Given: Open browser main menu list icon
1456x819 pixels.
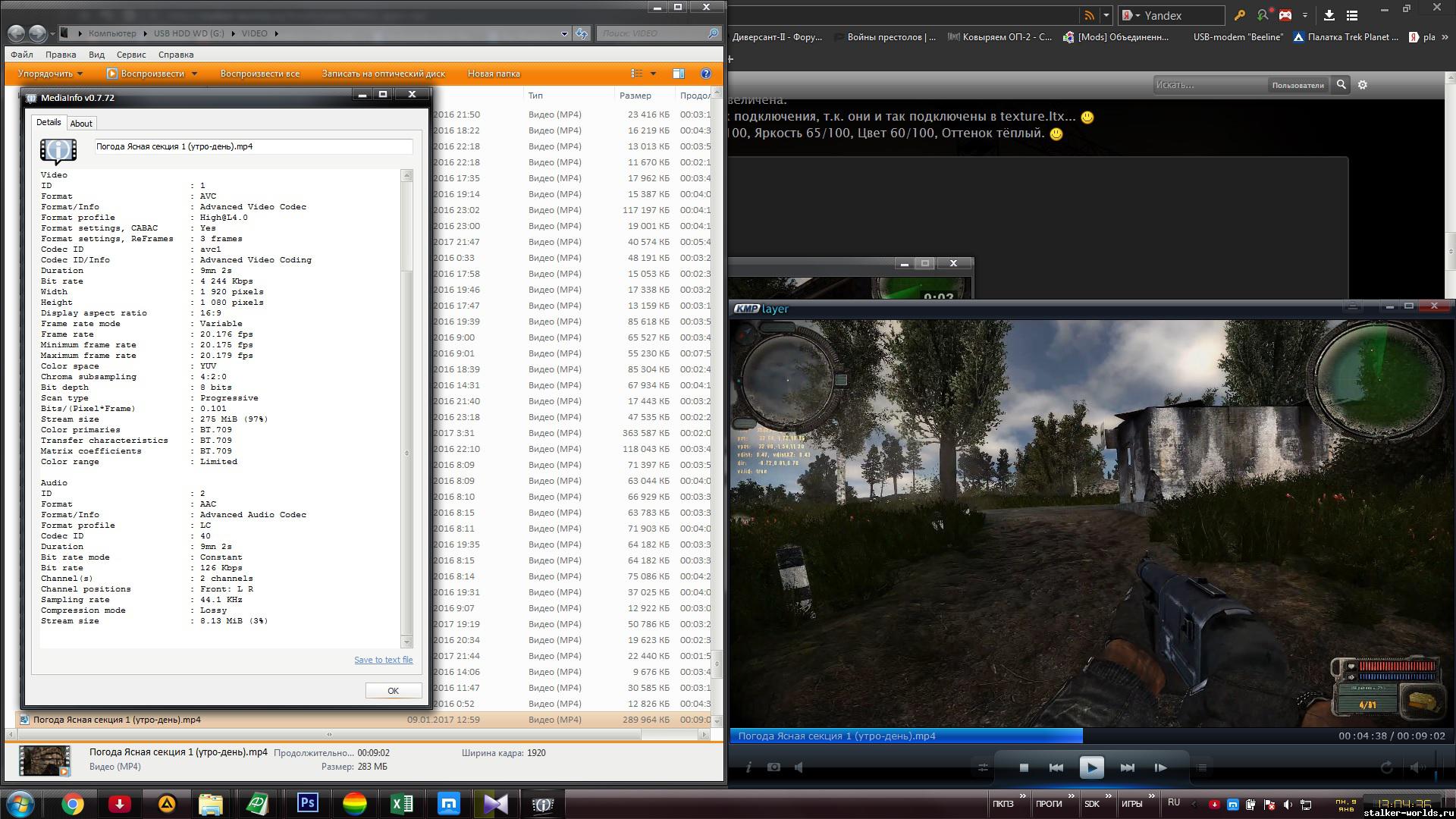Looking at the screenshot, I should click(x=1351, y=15).
